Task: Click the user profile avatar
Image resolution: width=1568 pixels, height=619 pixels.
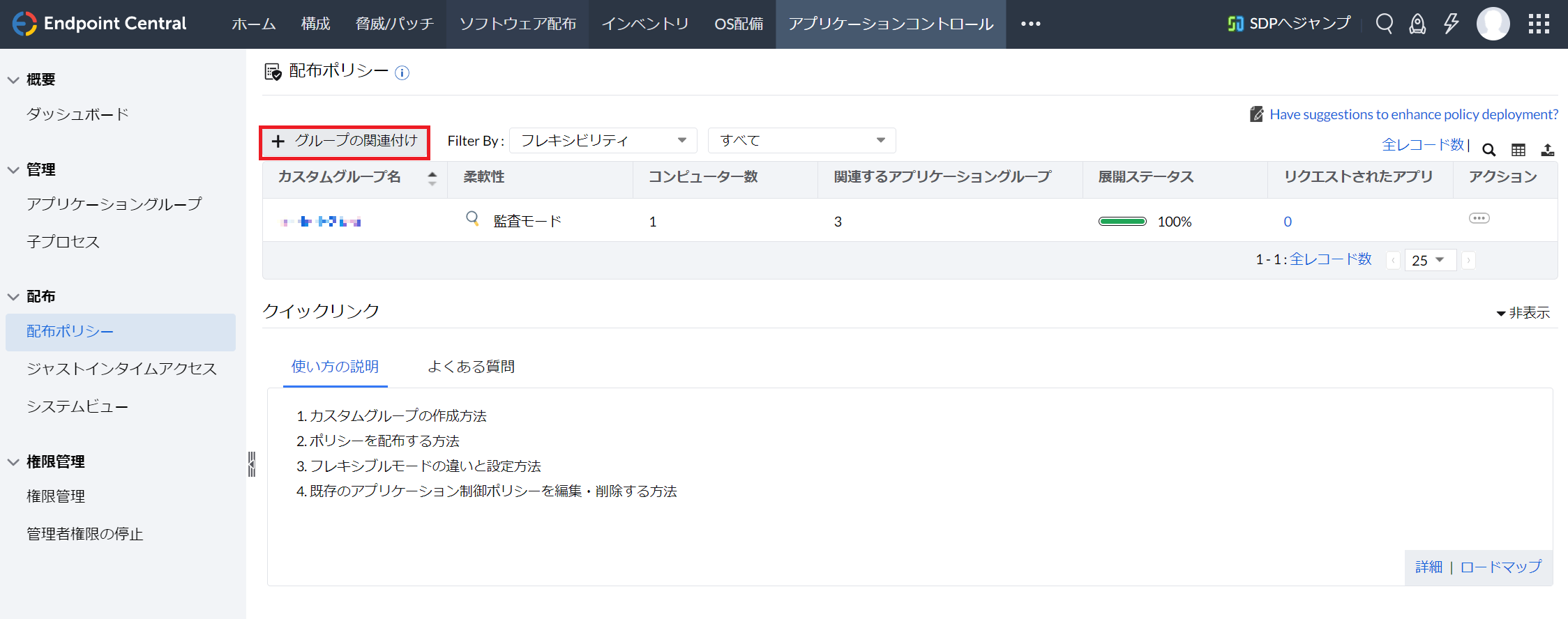Action: 1493,24
